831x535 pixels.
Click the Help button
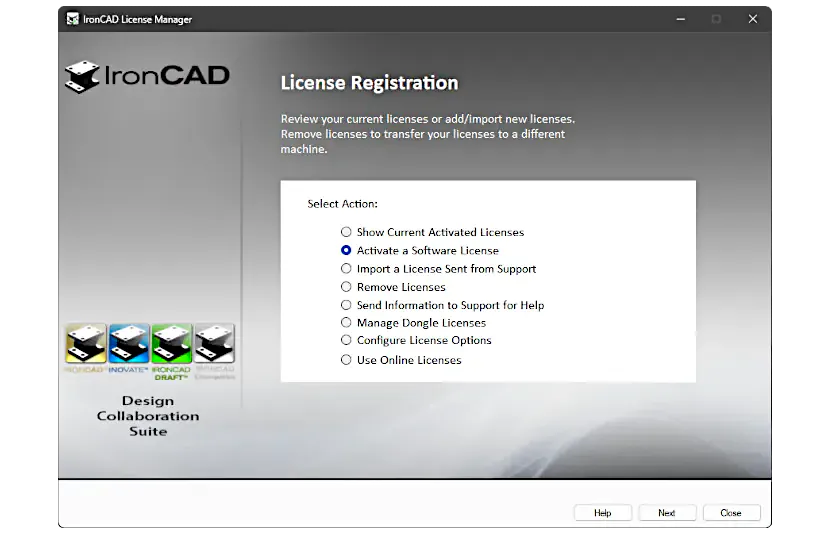(x=603, y=513)
